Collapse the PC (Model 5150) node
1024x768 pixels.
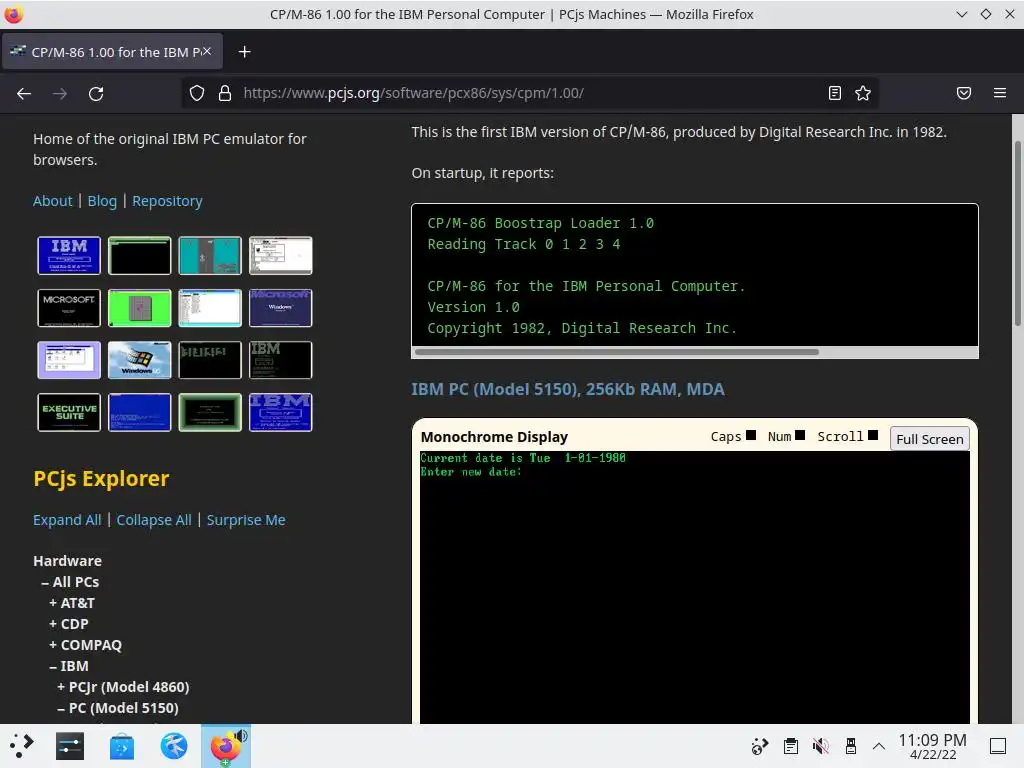click(x=118, y=708)
